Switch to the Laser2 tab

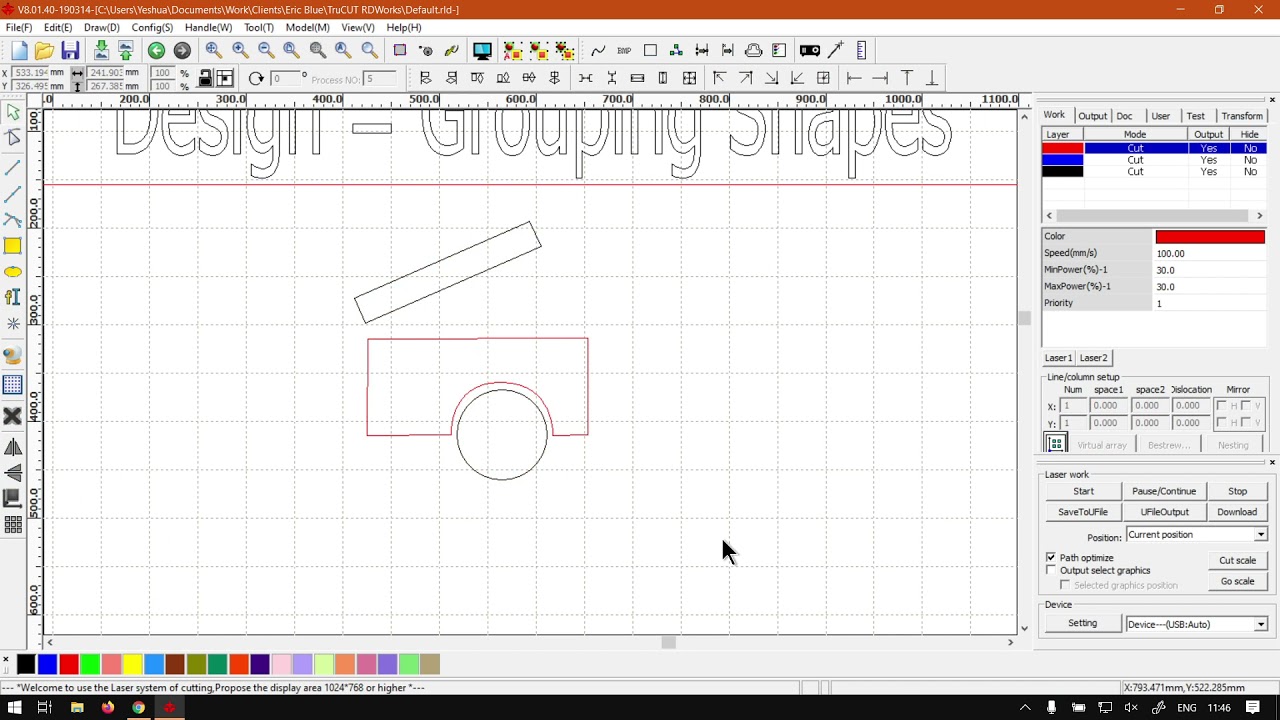[x=1093, y=358]
